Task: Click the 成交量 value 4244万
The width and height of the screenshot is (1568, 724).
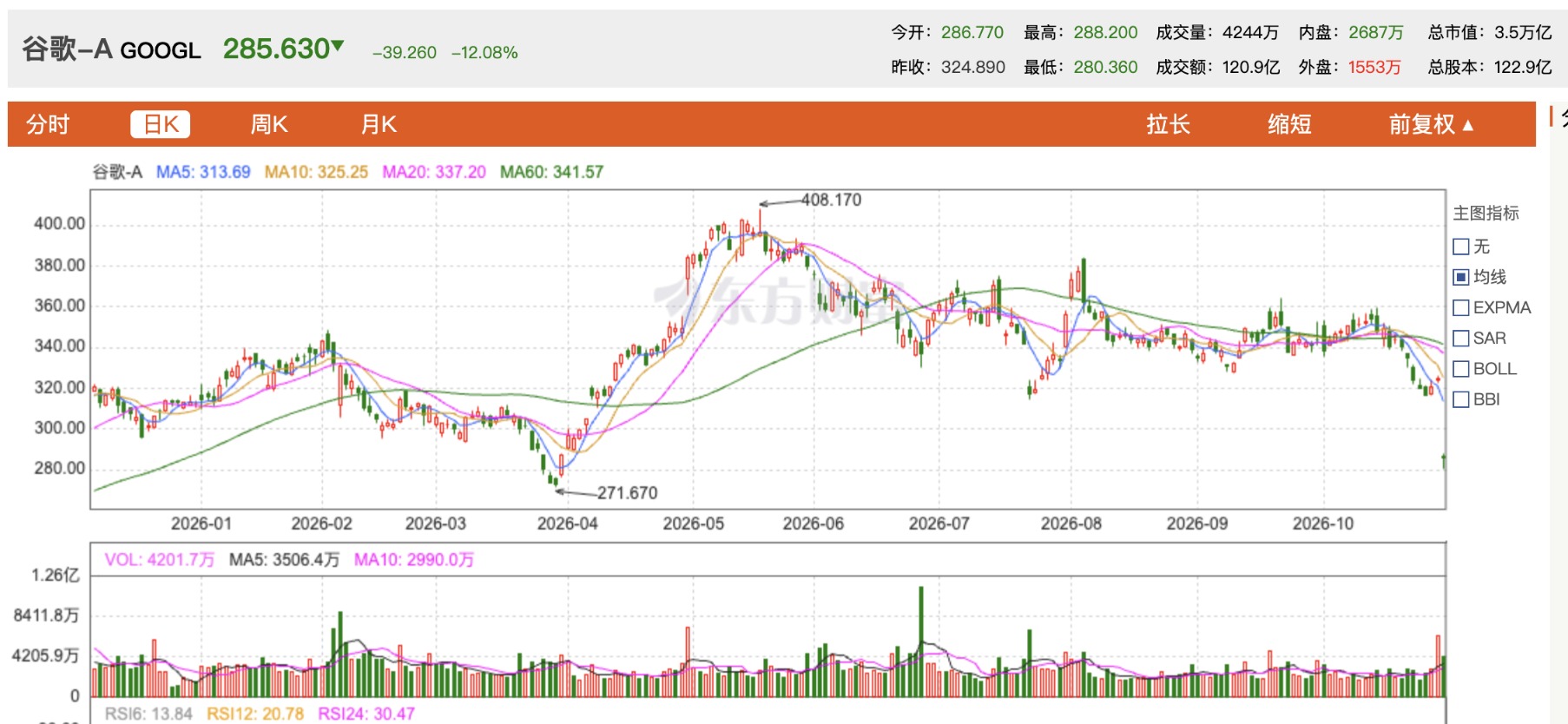Action: coord(1251,33)
